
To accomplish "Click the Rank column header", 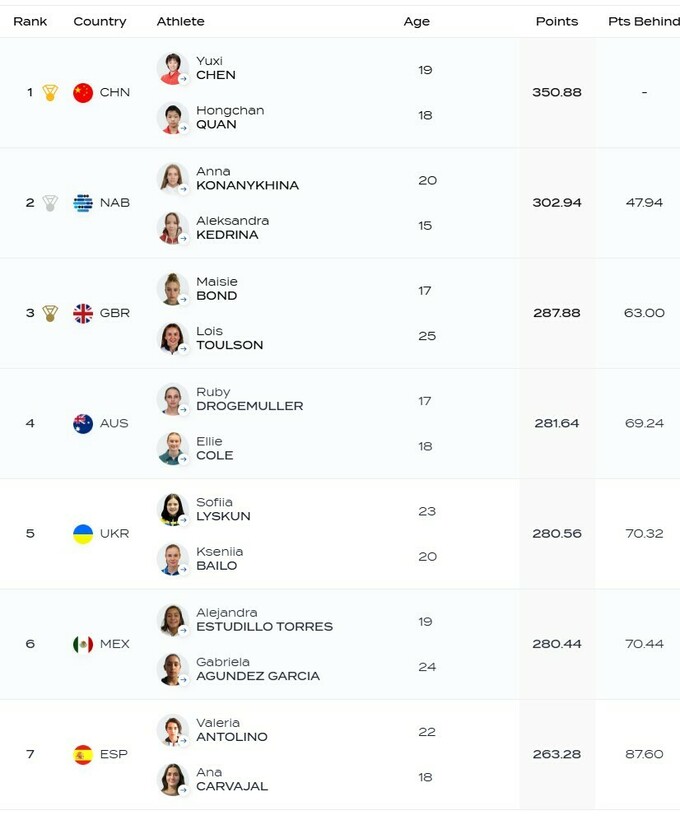I will tap(30, 21).
